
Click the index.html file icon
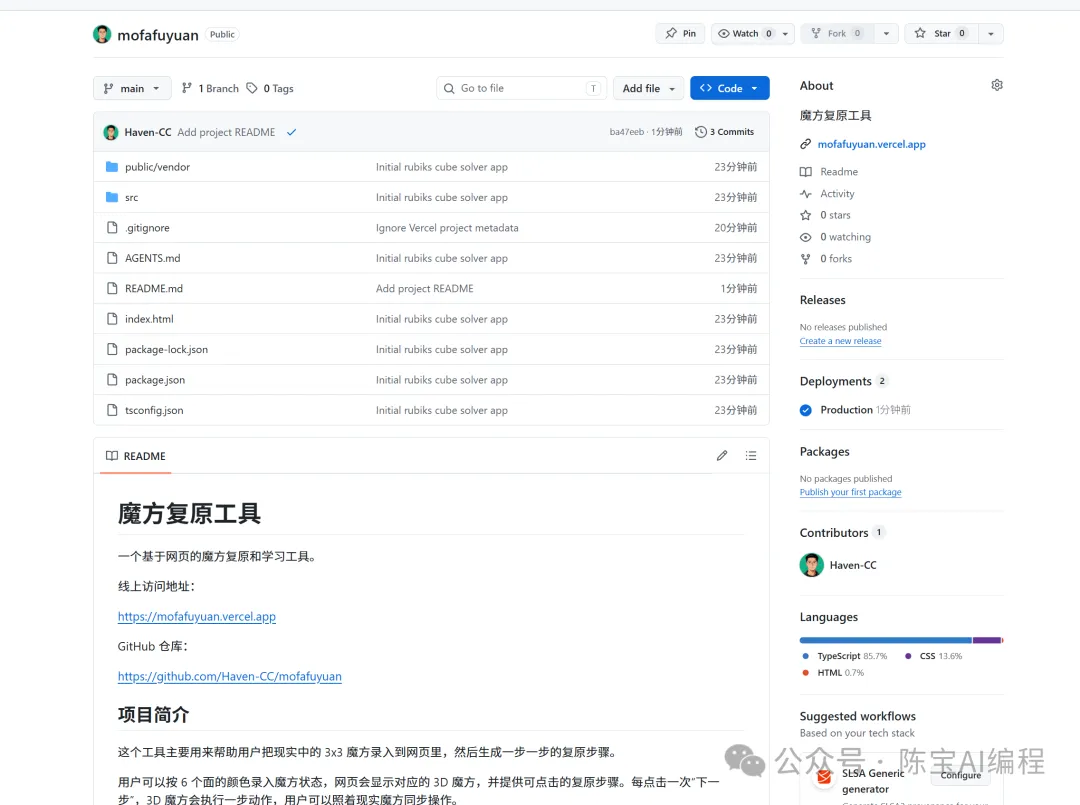pos(112,319)
